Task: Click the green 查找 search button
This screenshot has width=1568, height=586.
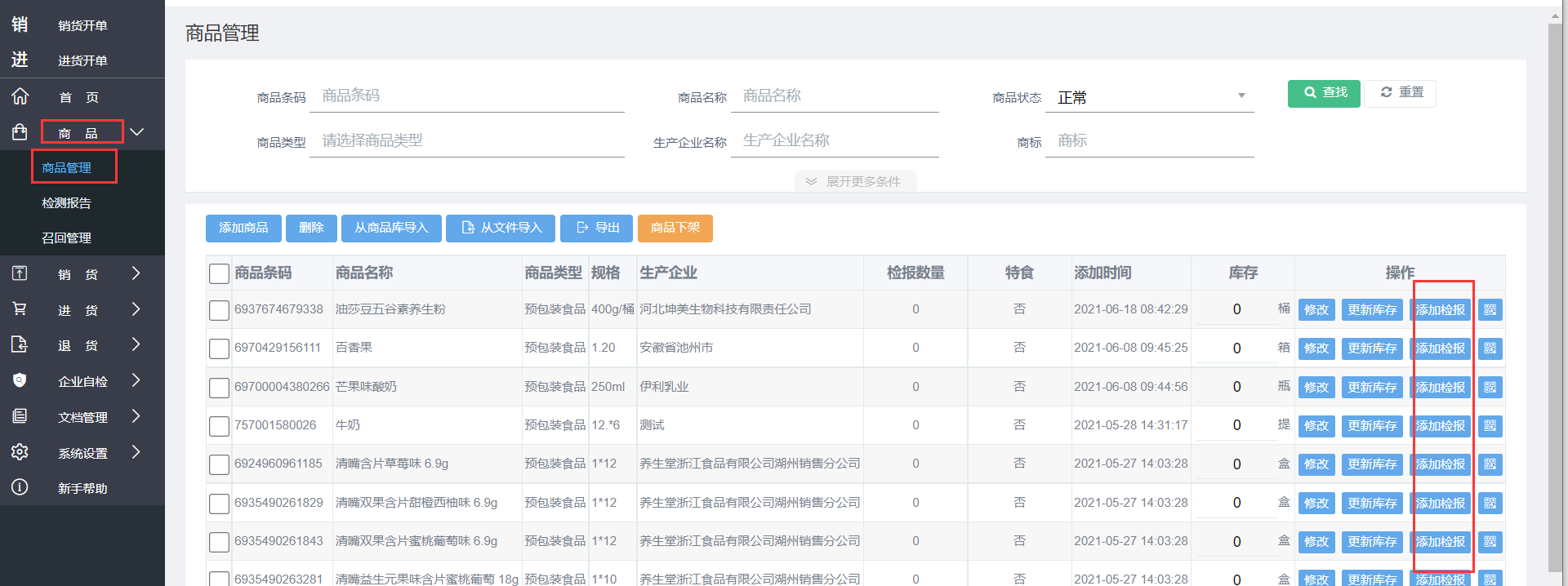Action: [1323, 93]
